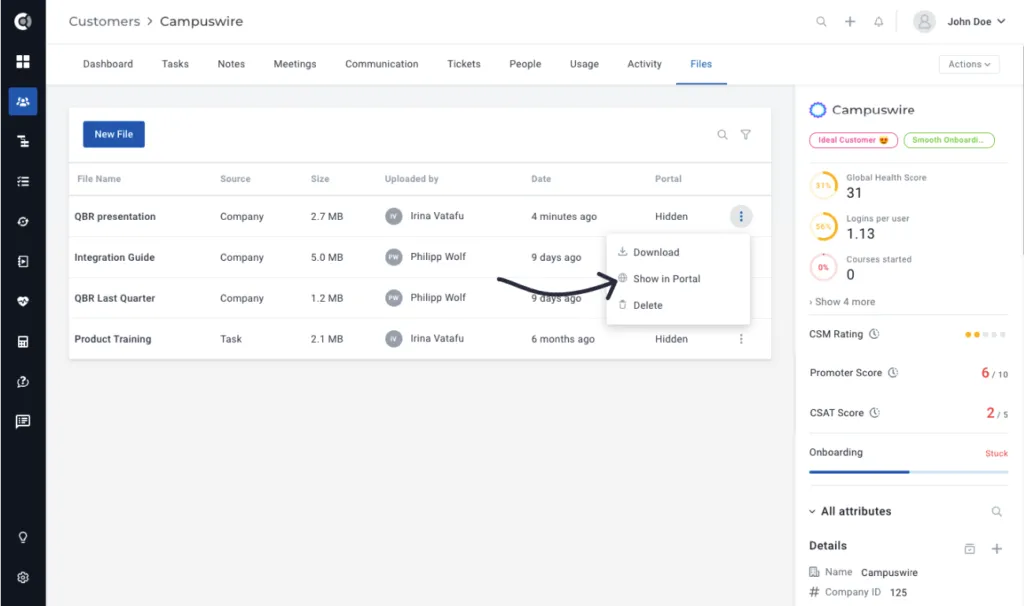
Task: Choose Download from the file menu
Action: coord(678,252)
